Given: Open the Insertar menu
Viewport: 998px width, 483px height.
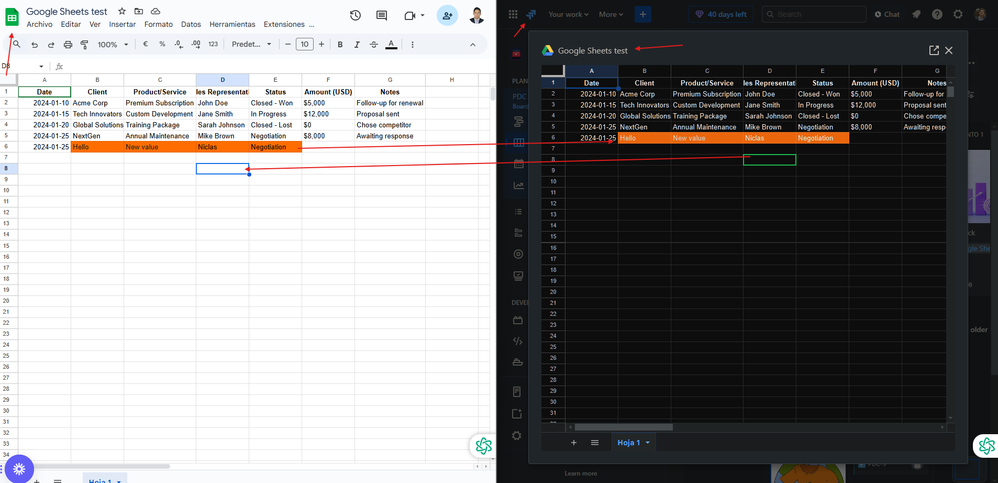Looking at the screenshot, I should [122, 24].
